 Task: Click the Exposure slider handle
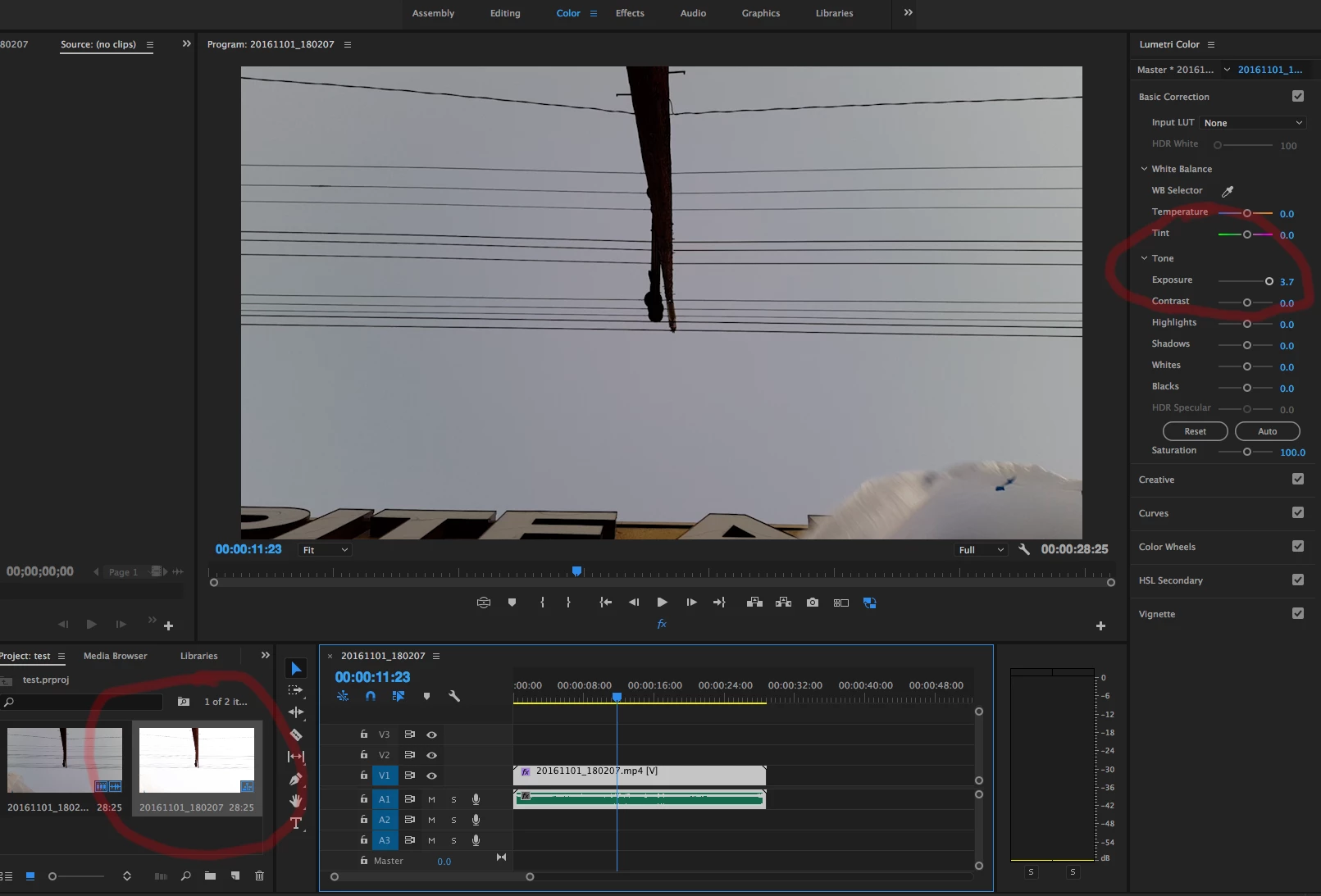click(1269, 281)
